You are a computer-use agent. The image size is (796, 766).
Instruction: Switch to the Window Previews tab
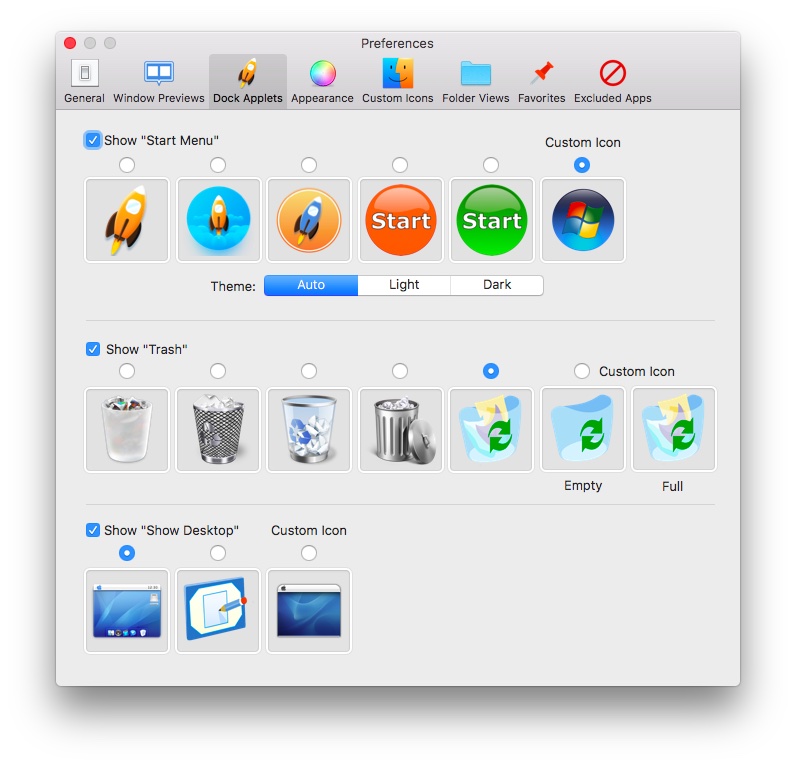click(159, 81)
